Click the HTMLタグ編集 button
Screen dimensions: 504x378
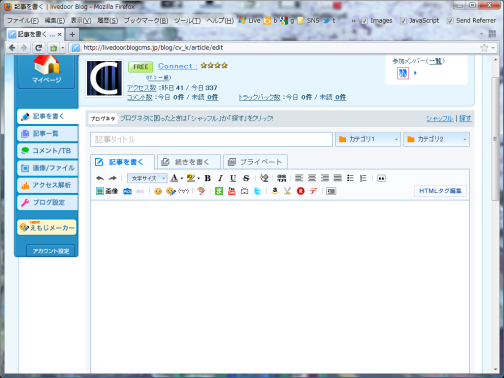point(440,191)
